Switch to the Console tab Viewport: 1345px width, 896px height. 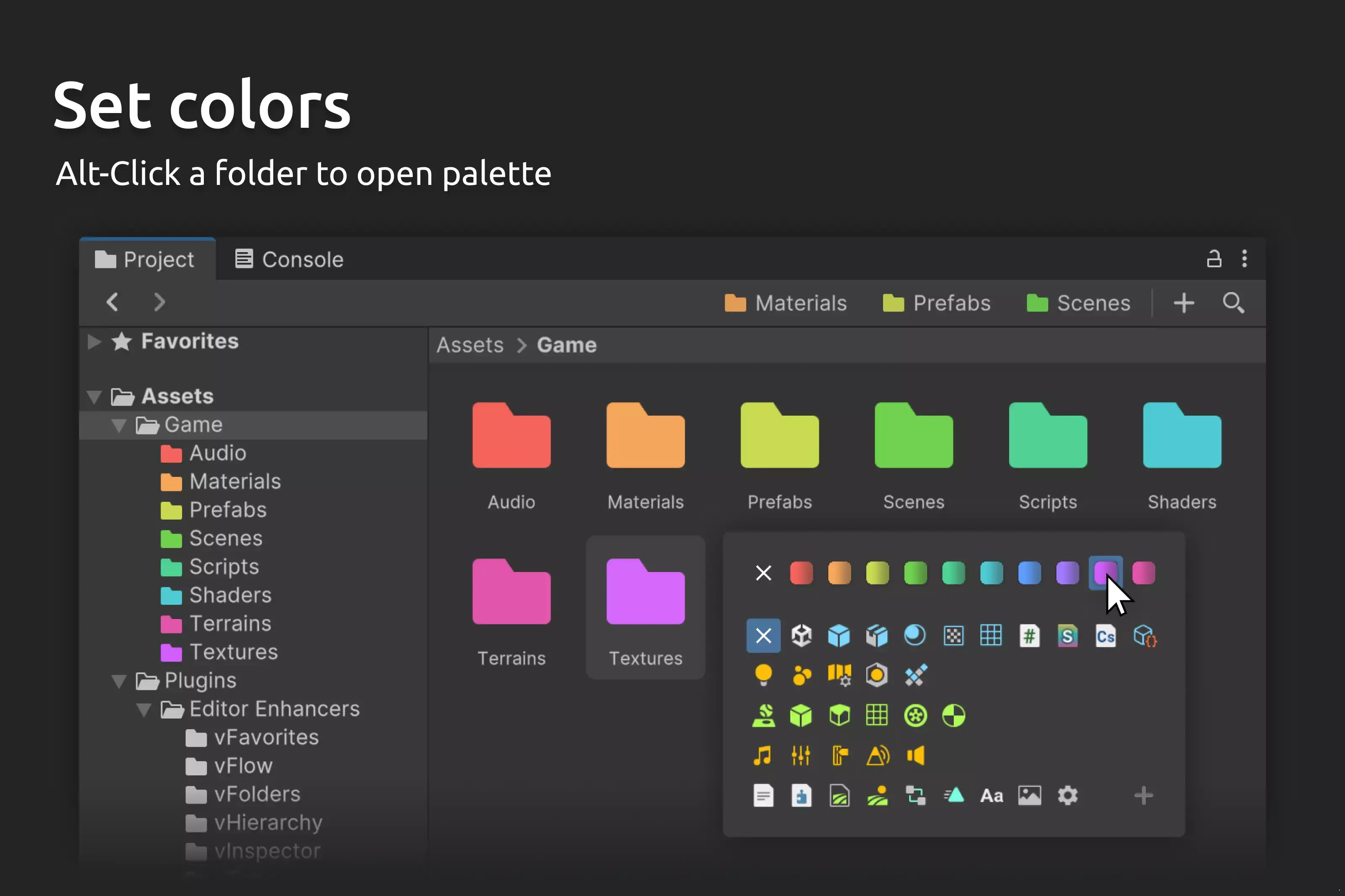pyautogui.click(x=289, y=259)
